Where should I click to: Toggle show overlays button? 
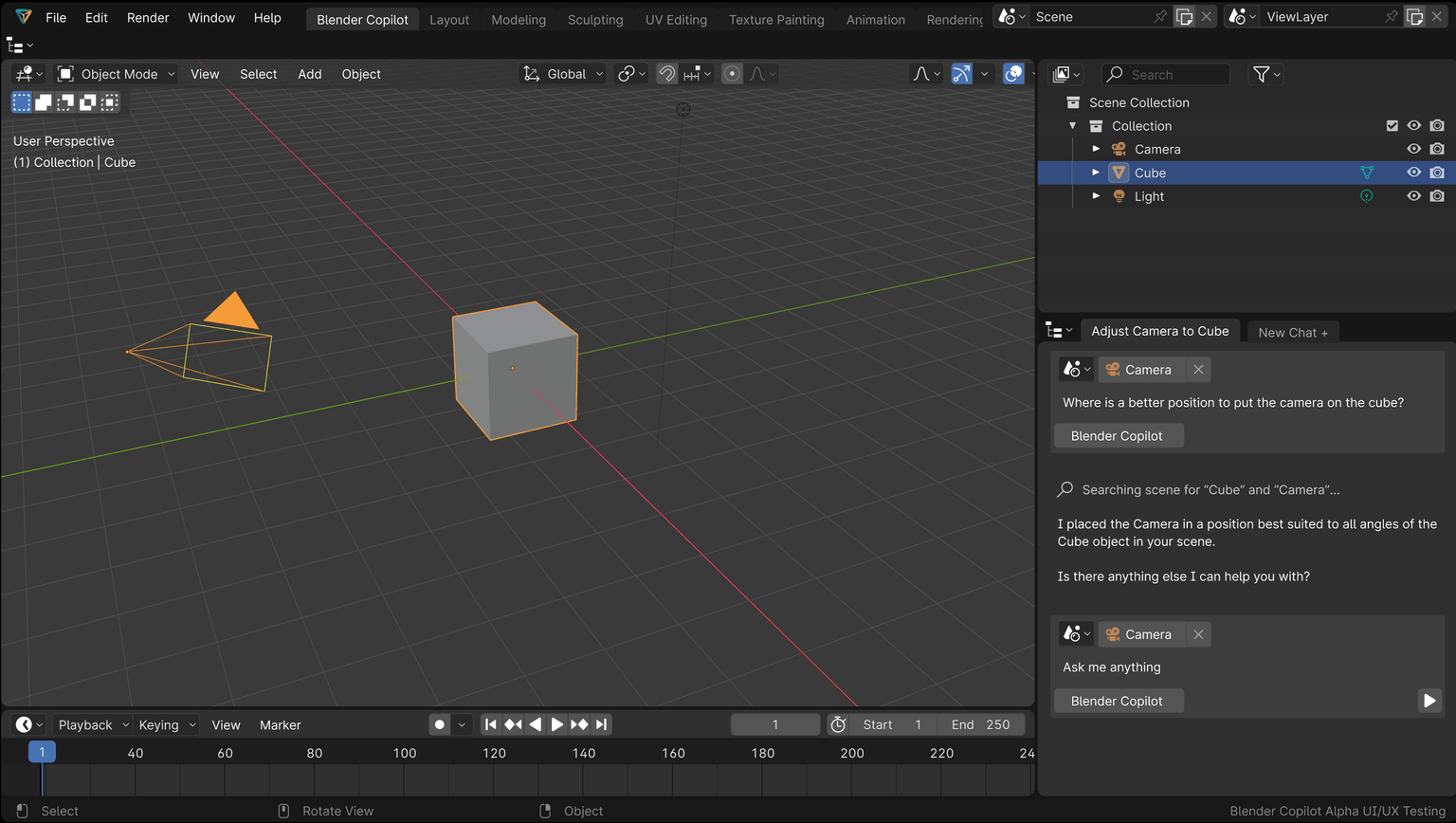(1013, 74)
